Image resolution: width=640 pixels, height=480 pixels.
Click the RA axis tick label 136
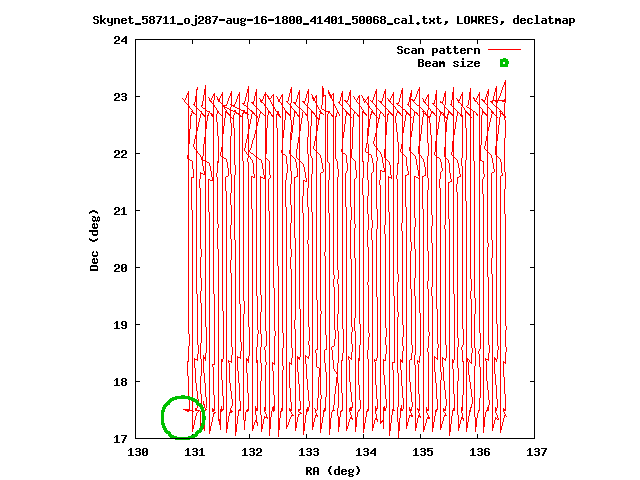pyautogui.click(x=479, y=452)
